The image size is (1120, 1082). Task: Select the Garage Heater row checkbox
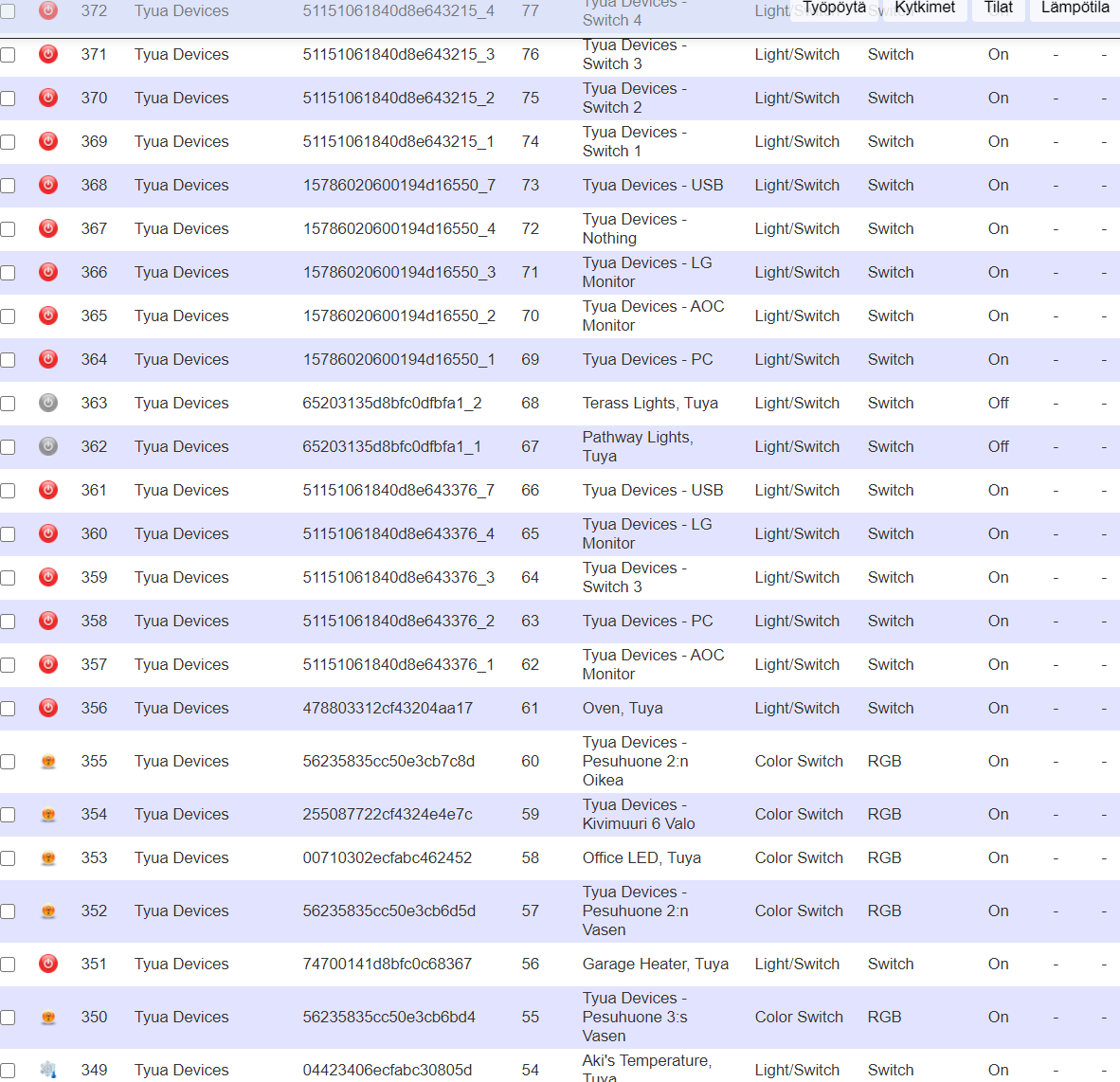tap(8, 965)
